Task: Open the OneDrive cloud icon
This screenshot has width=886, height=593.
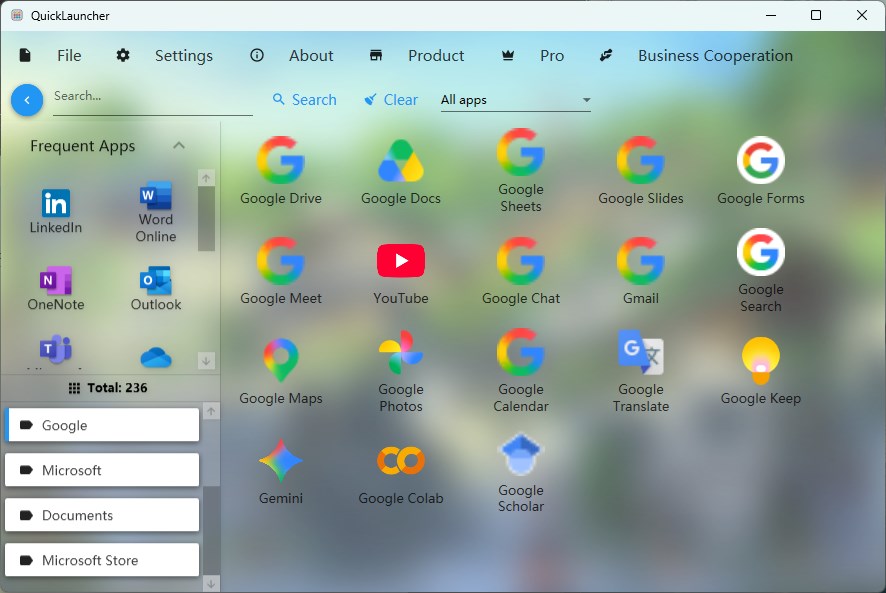Action: 156,358
